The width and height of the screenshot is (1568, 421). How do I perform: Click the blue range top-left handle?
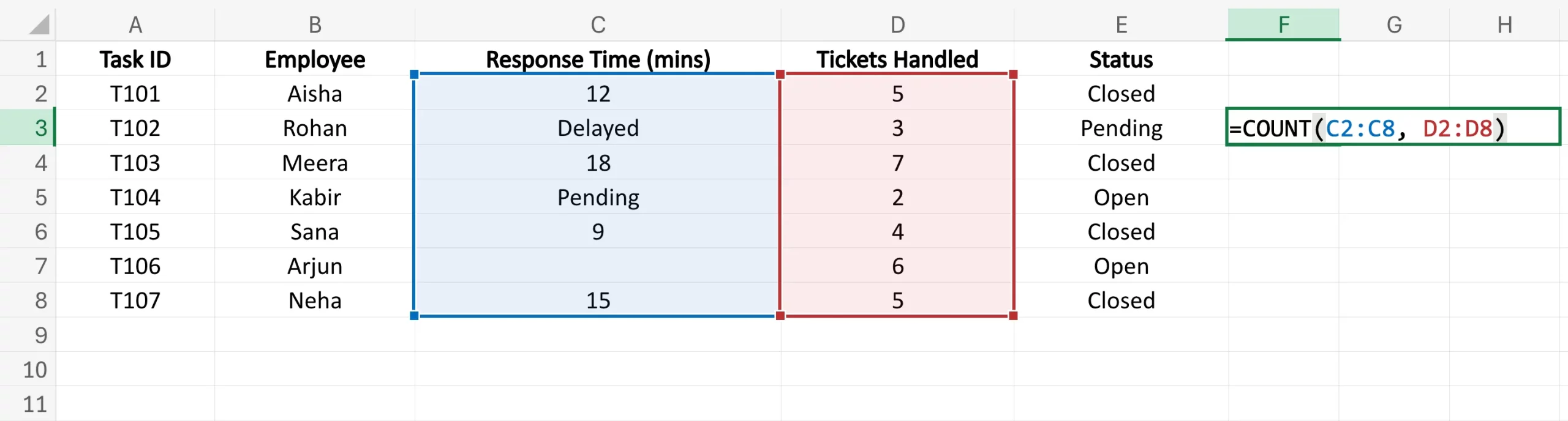click(414, 75)
